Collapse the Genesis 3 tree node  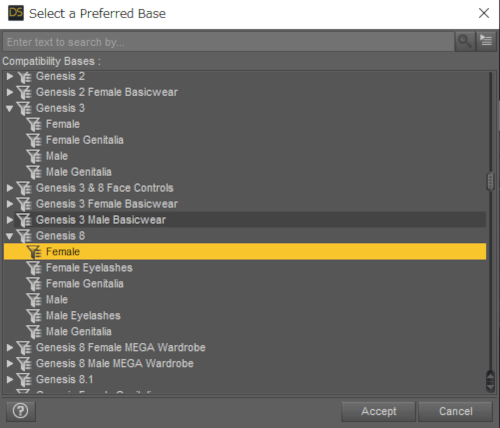point(10,108)
